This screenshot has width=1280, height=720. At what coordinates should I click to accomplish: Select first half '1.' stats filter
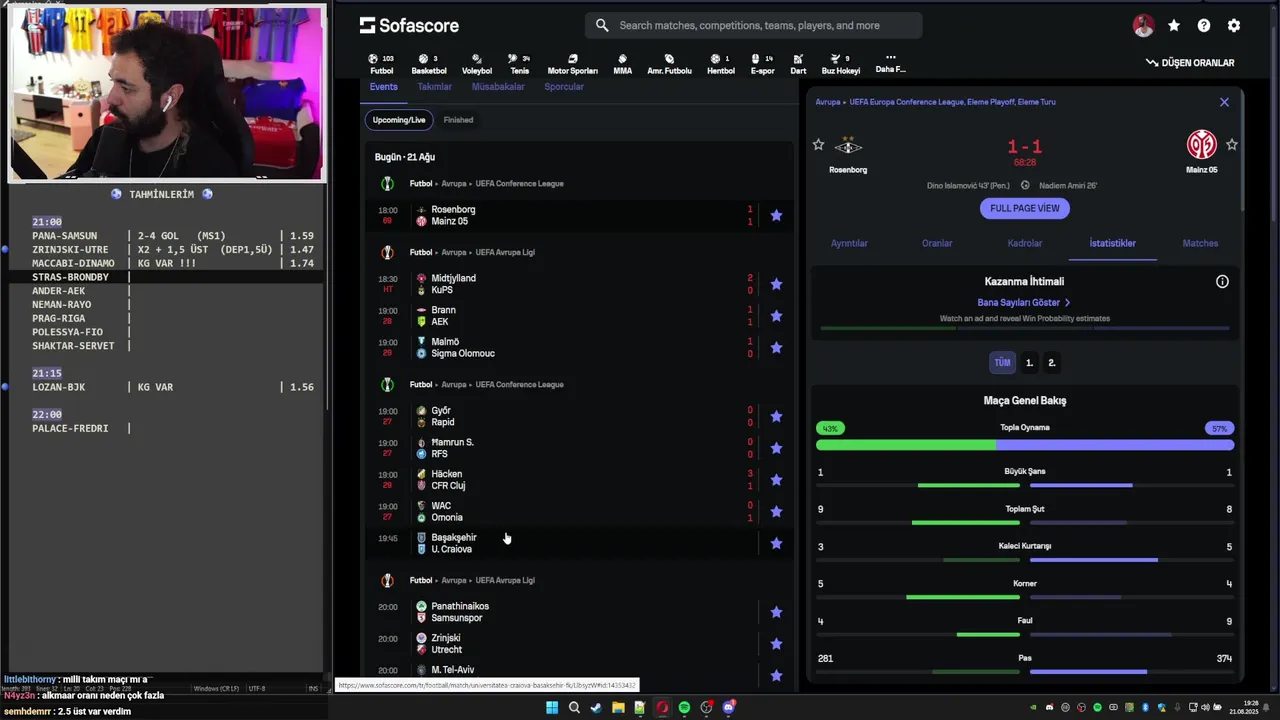tap(1029, 363)
